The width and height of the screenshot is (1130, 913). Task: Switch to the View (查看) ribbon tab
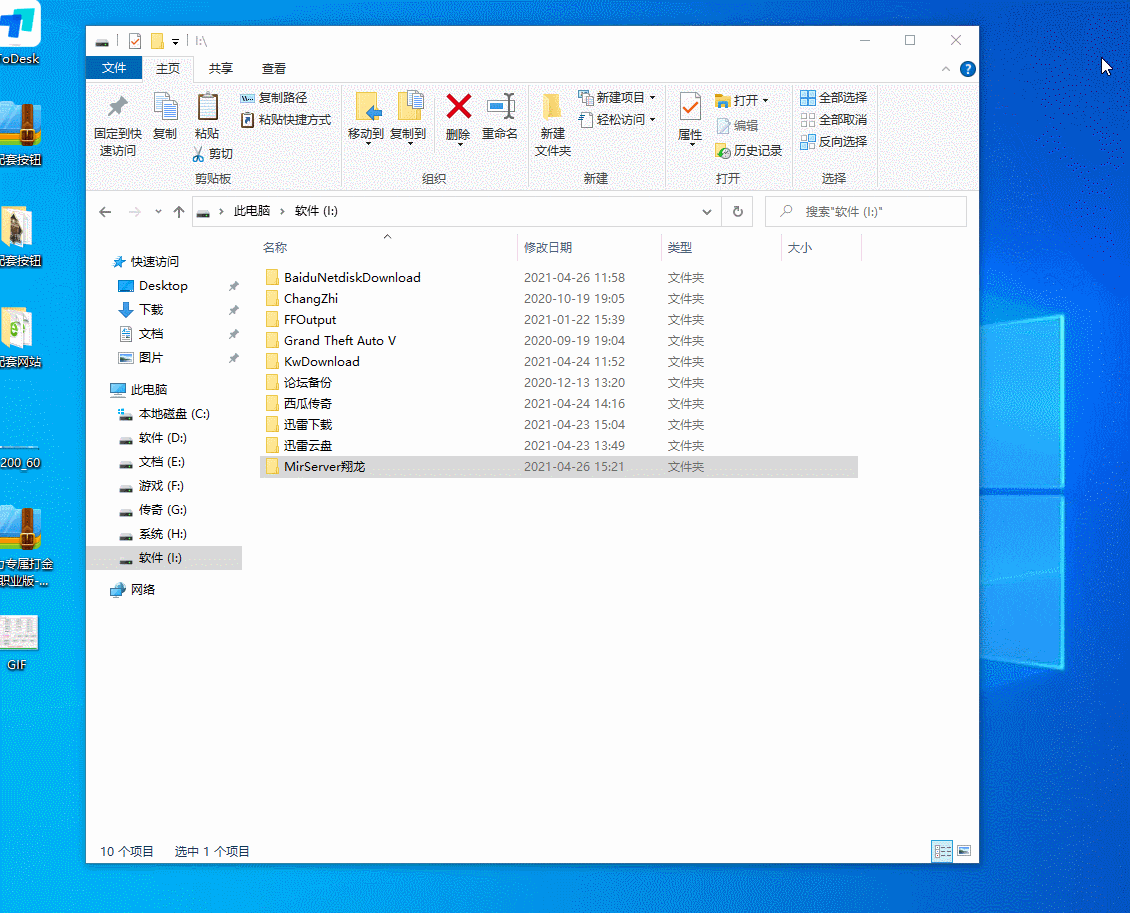point(274,68)
